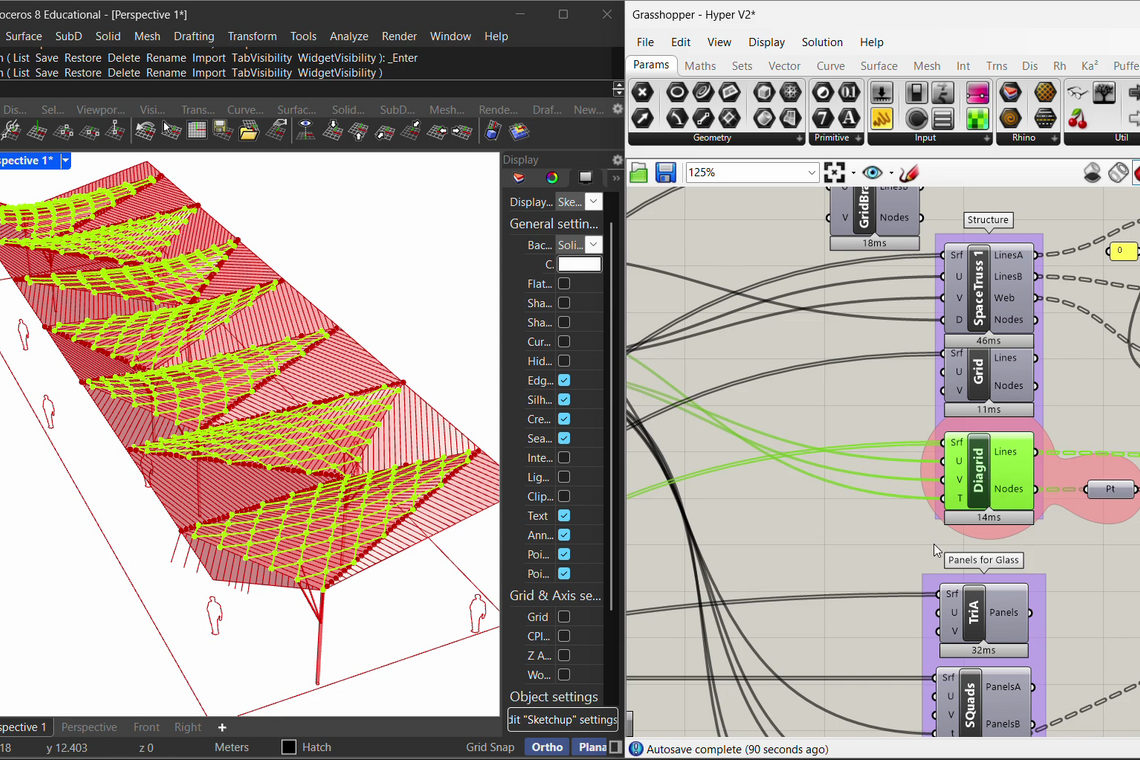The image size is (1140, 760).
Task: Toggle the Ortho button in status bar
Action: pyautogui.click(x=547, y=747)
